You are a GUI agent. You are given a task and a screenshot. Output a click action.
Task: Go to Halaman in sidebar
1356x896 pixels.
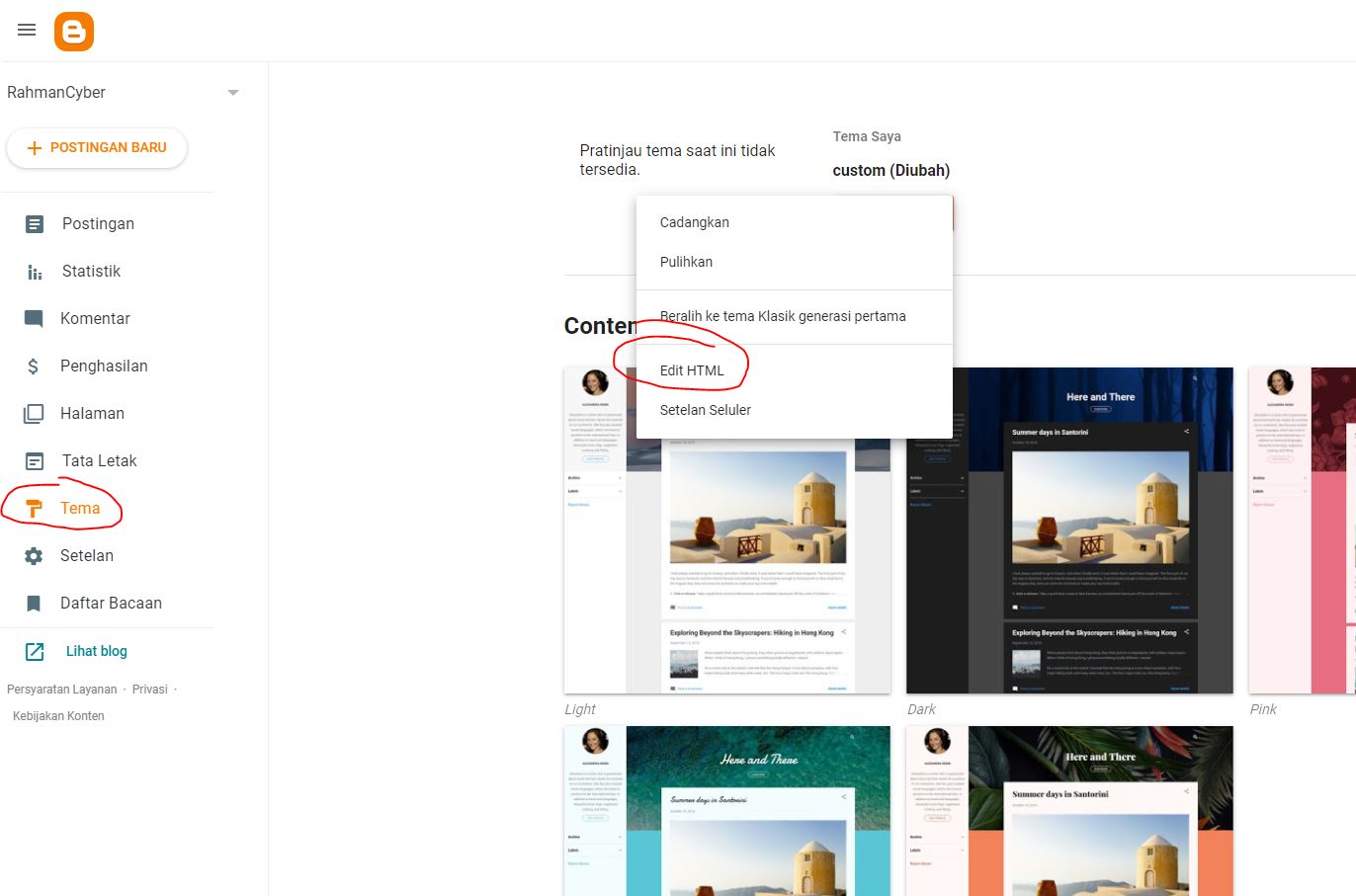(x=92, y=414)
